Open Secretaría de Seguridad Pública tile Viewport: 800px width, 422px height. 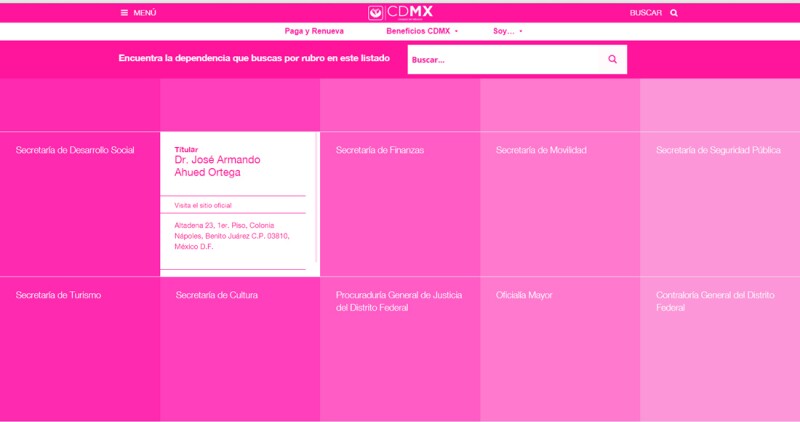point(720,204)
